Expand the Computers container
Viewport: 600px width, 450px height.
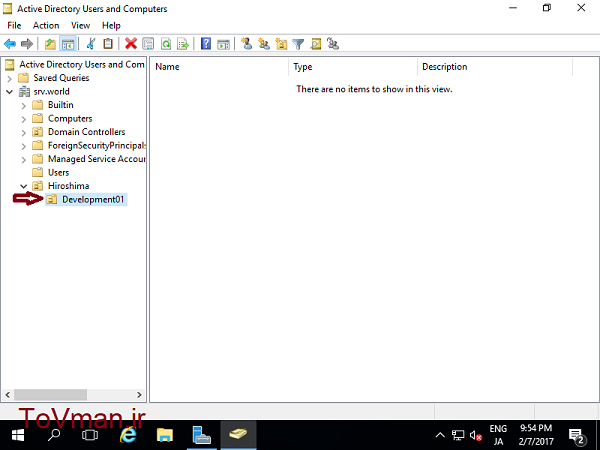(24, 119)
